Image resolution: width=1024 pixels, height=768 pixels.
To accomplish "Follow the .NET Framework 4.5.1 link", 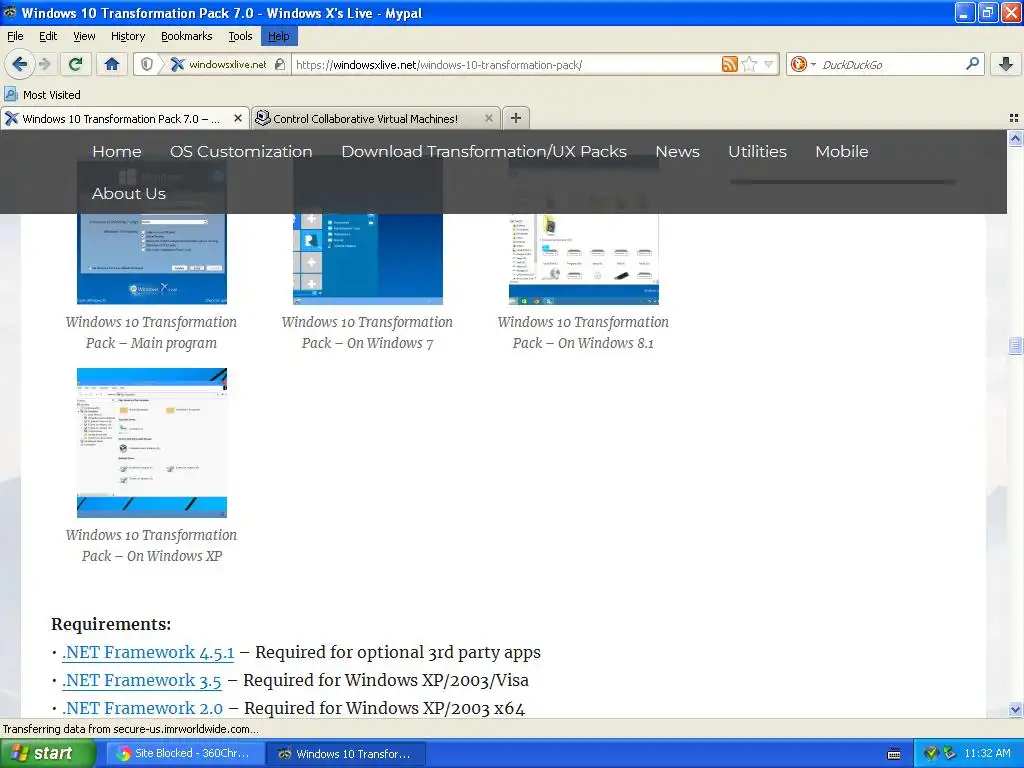I will 148,652.
